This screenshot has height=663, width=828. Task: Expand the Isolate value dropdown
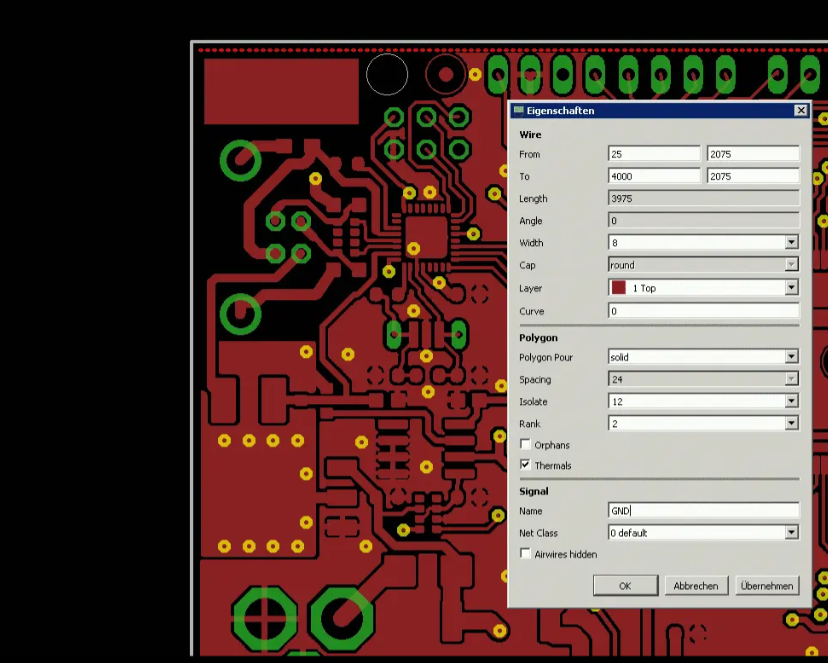tap(791, 402)
